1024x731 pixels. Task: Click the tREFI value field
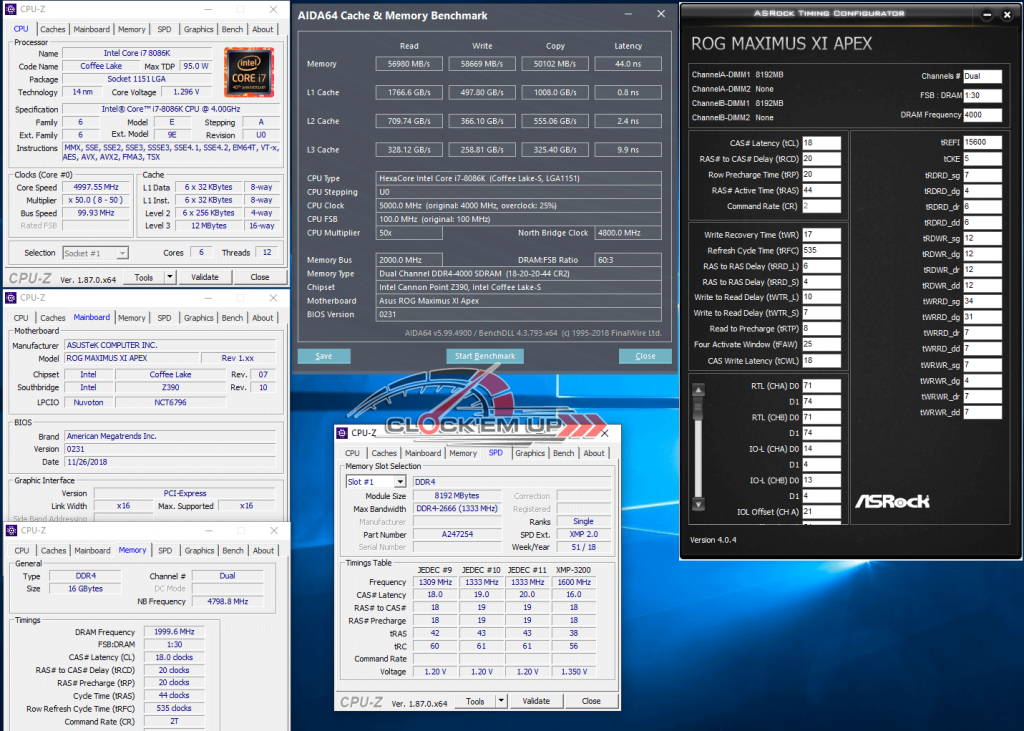(x=982, y=142)
